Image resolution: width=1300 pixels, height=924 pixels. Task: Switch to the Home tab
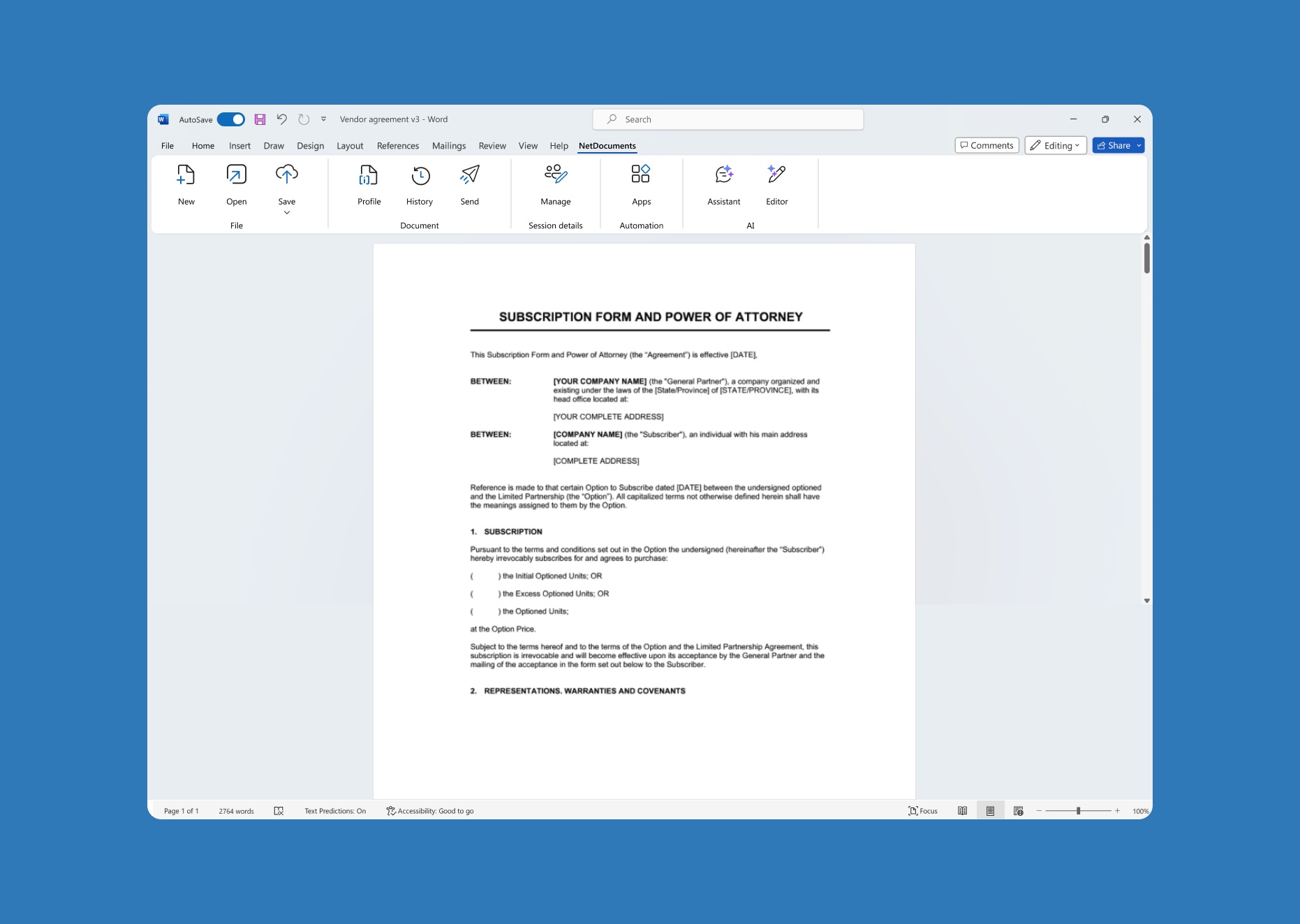[203, 146]
